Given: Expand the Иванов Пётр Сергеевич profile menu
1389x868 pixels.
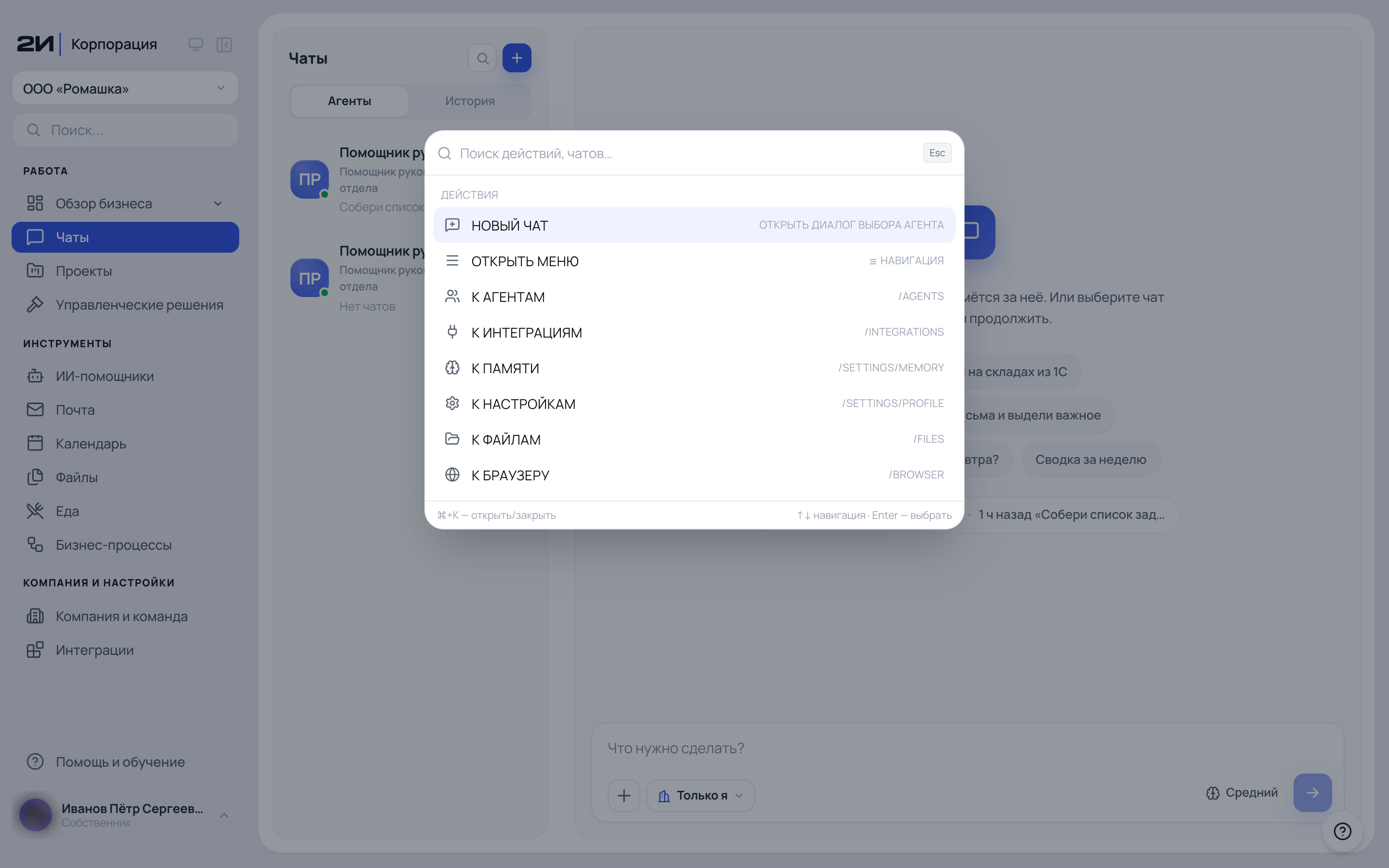Looking at the screenshot, I should tap(125, 814).
